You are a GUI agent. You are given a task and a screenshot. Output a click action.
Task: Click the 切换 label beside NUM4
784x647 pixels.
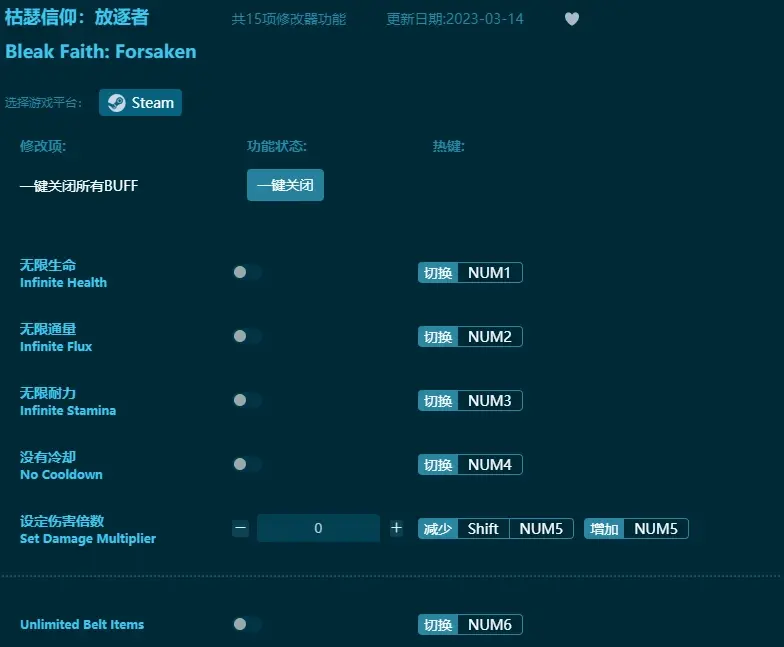coord(438,464)
